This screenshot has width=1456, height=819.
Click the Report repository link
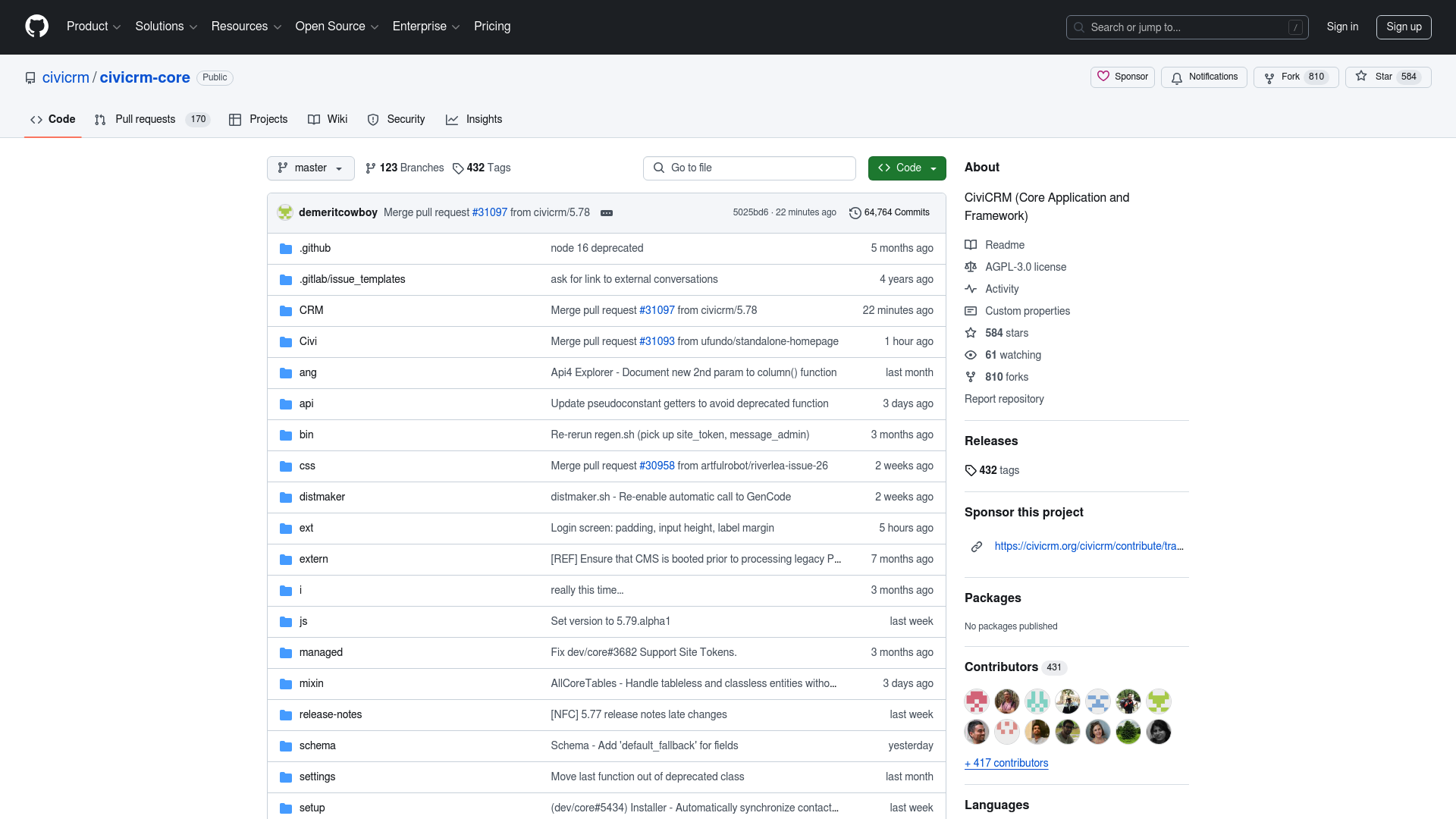point(1004,400)
